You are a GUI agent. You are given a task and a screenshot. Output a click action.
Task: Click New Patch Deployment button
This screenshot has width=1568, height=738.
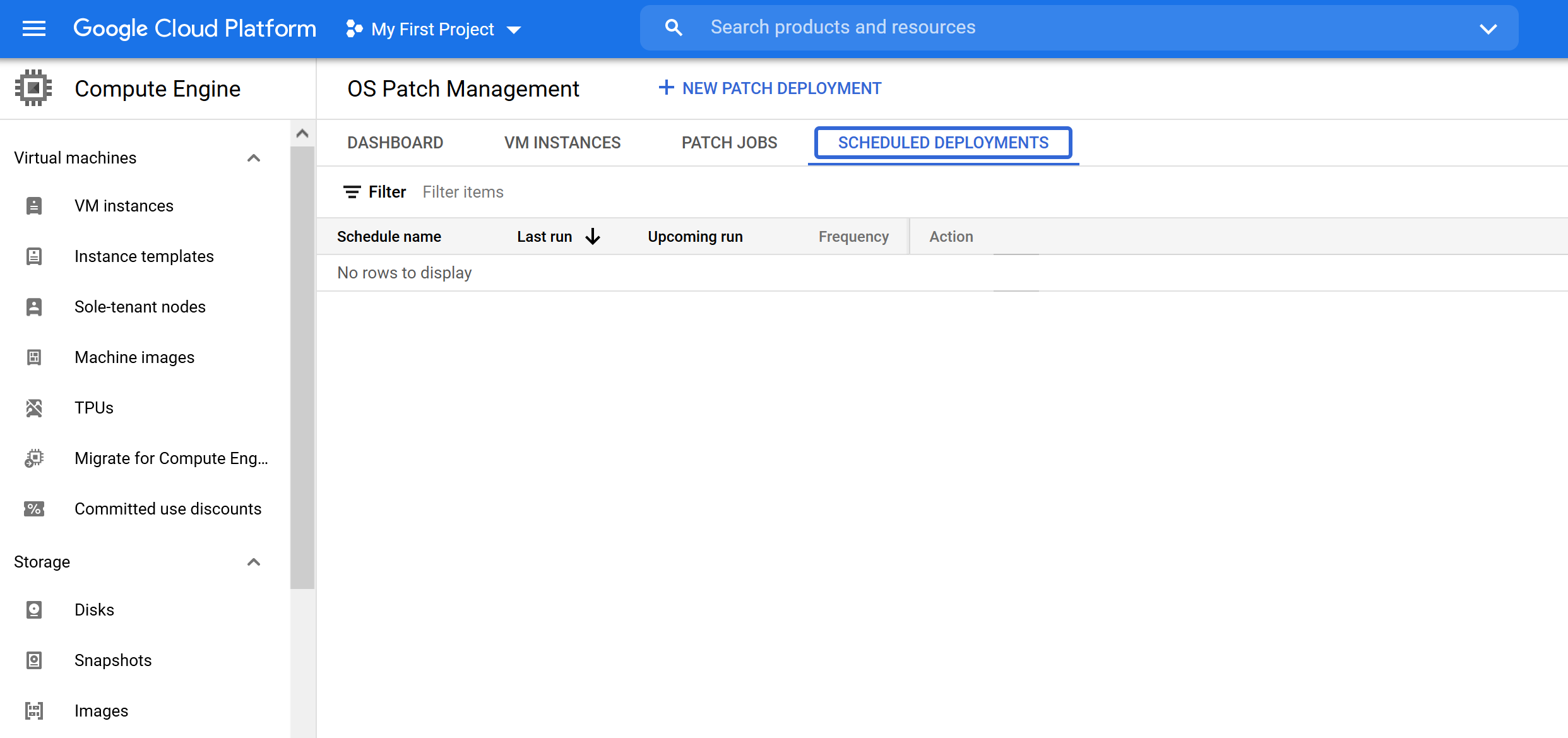click(x=770, y=88)
